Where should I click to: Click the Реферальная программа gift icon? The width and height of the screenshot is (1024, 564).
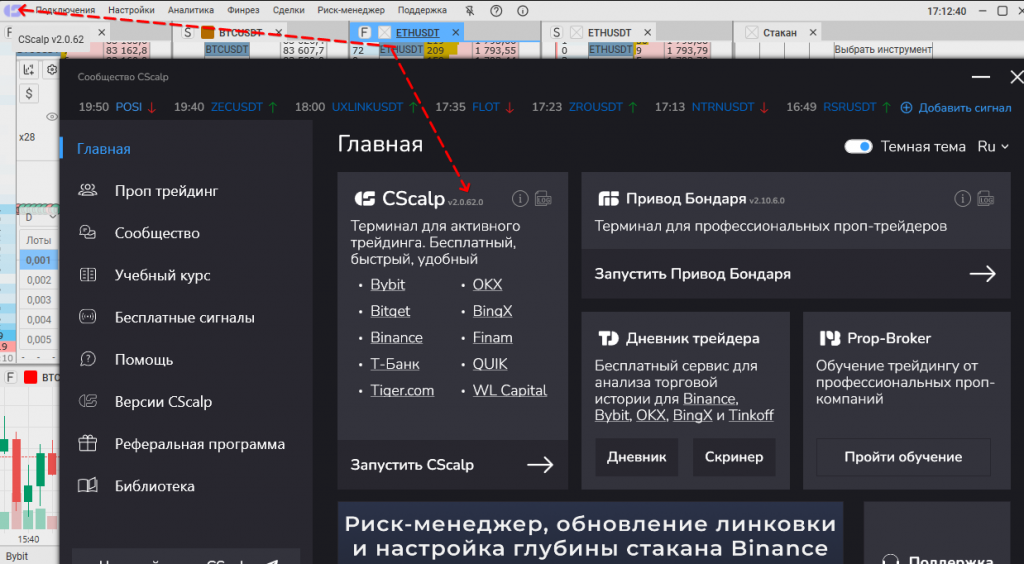pos(88,443)
